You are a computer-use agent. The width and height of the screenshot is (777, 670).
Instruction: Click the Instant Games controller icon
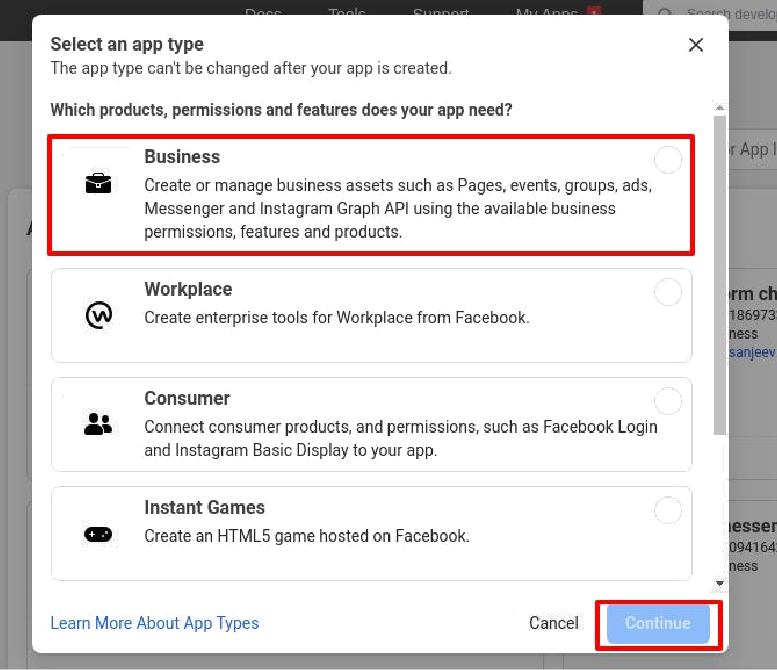[x=98, y=535]
